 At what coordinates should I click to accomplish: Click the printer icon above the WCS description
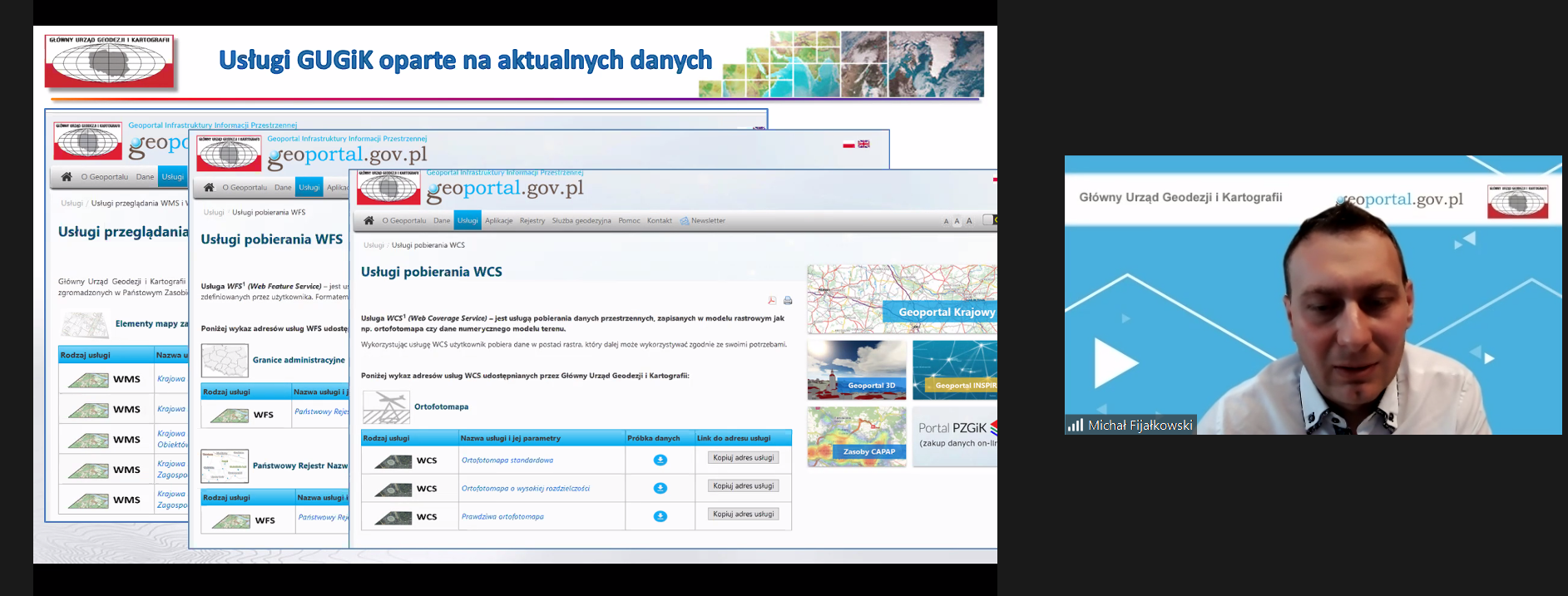[x=788, y=300]
